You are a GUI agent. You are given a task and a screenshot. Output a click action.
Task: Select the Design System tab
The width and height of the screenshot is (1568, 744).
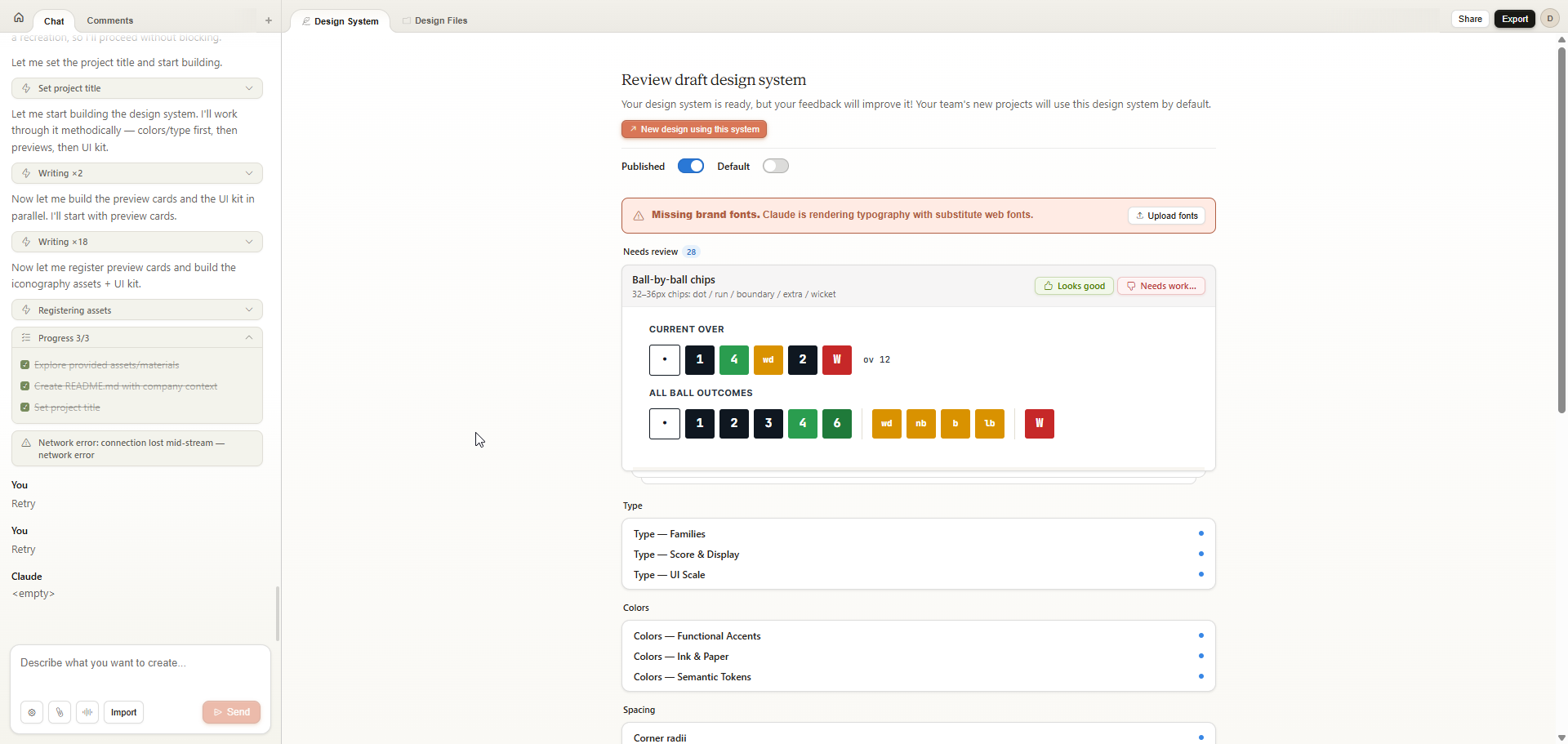click(341, 21)
